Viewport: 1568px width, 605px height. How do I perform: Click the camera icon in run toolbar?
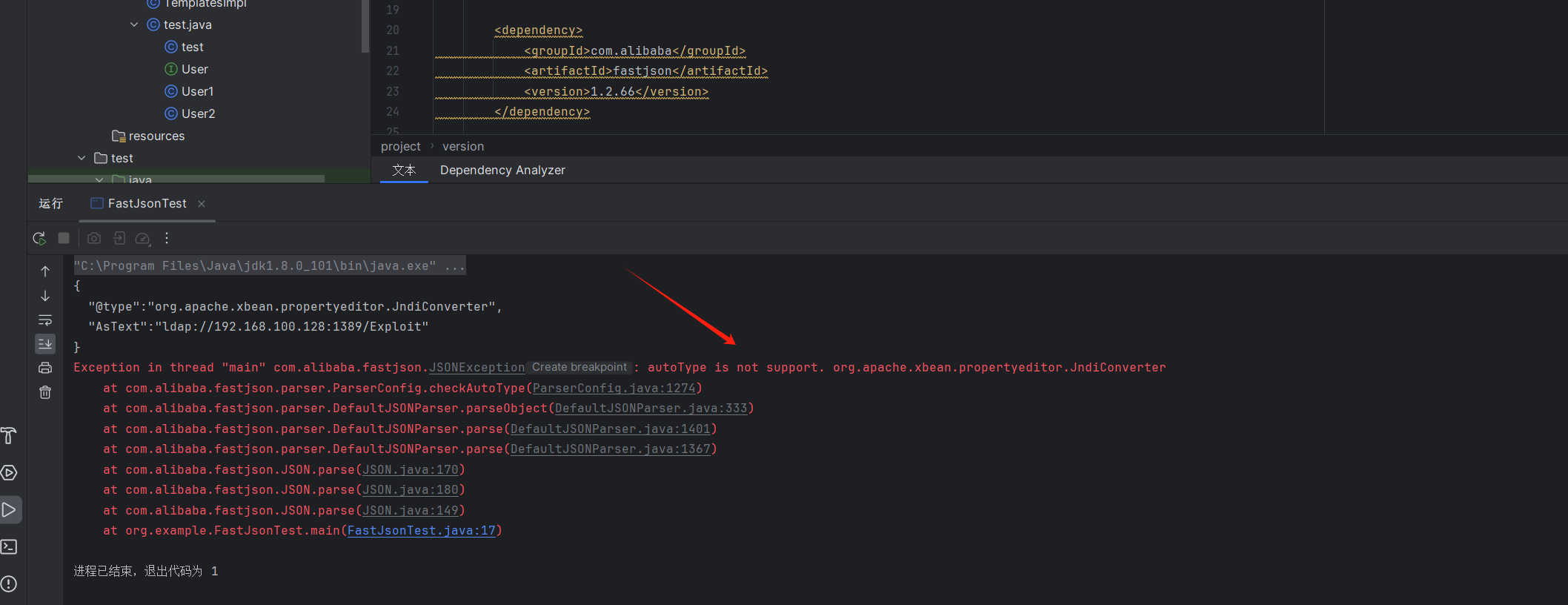coord(94,238)
